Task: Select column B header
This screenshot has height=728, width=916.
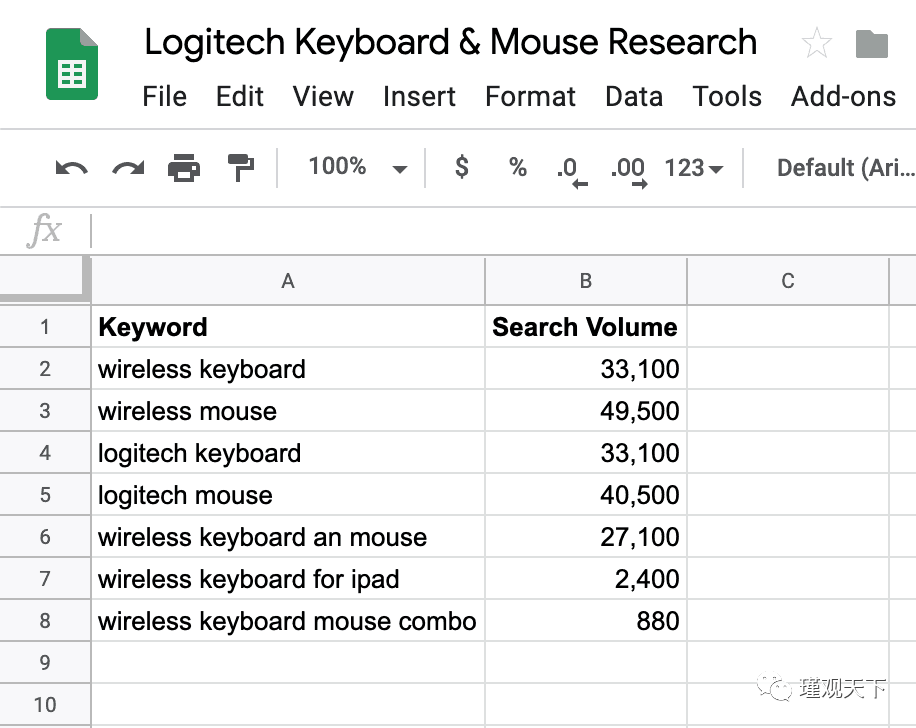Action: [x=586, y=281]
